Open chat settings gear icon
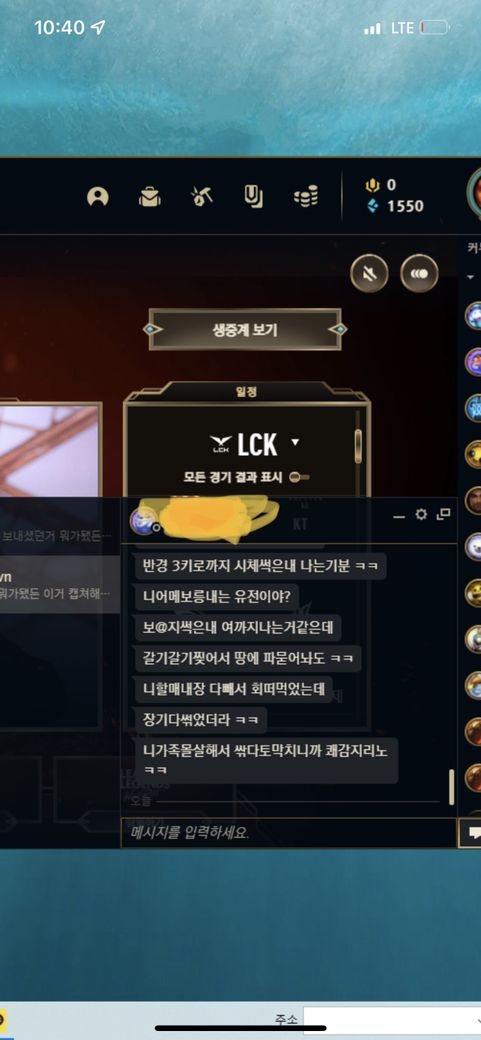This screenshot has width=481, height=1040. point(421,515)
